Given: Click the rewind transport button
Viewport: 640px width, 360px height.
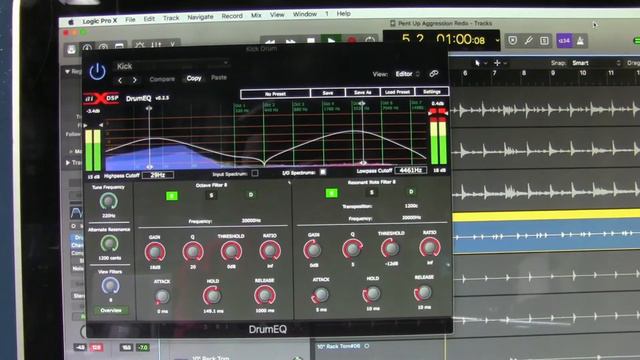Looking at the screenshot, I should pyautogui.click(x=270, y=42).
